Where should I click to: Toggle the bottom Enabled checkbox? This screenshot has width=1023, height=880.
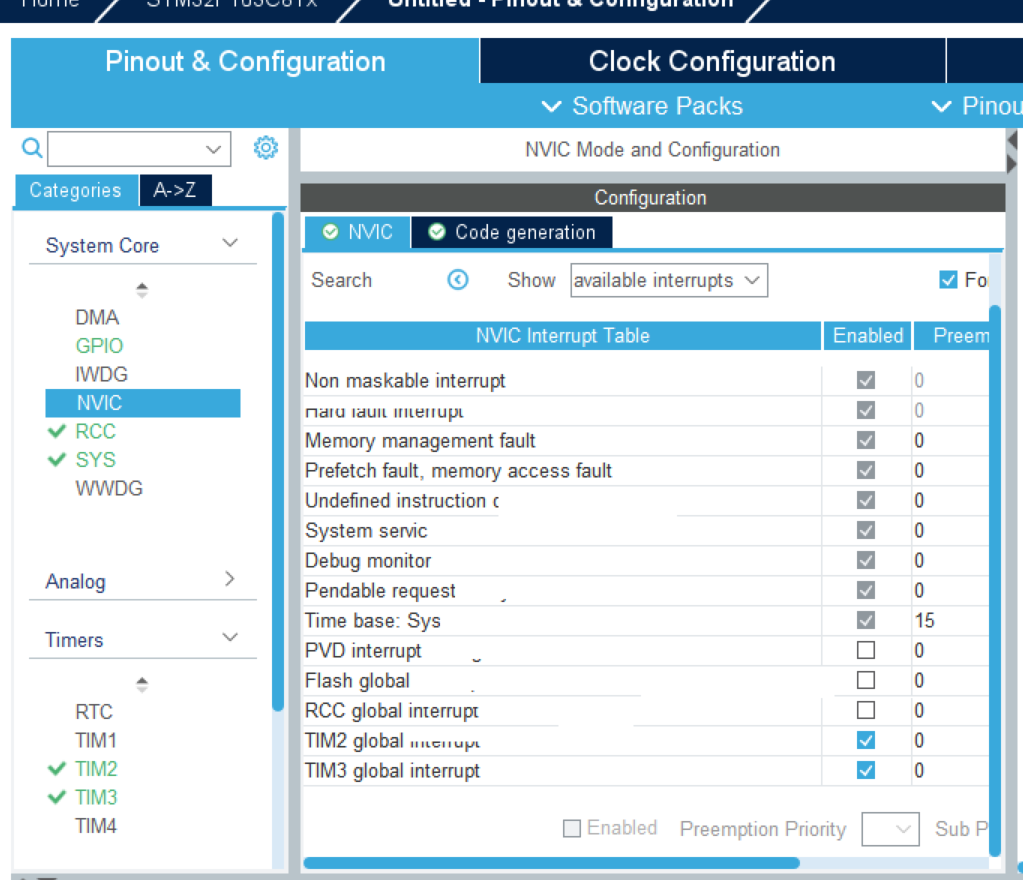[x=572, y=828]
